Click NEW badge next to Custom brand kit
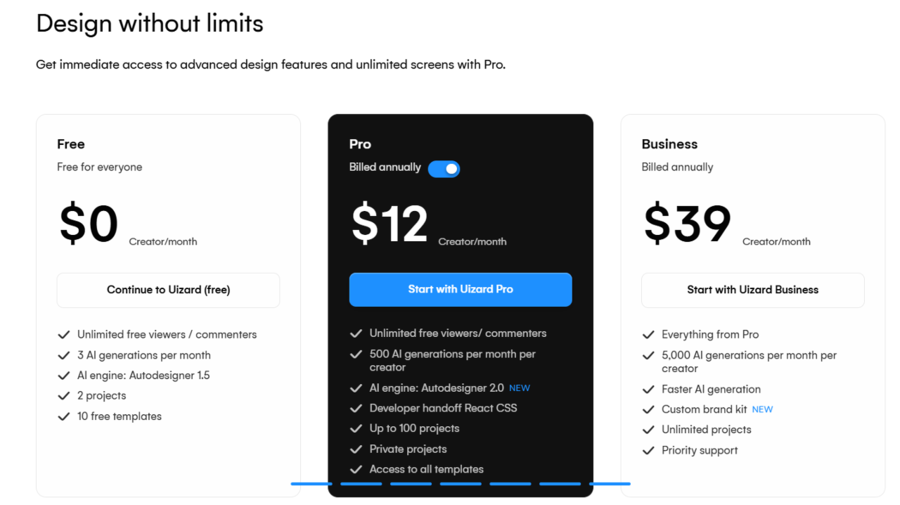Screen dimensions: 900x505 point(762,410)
